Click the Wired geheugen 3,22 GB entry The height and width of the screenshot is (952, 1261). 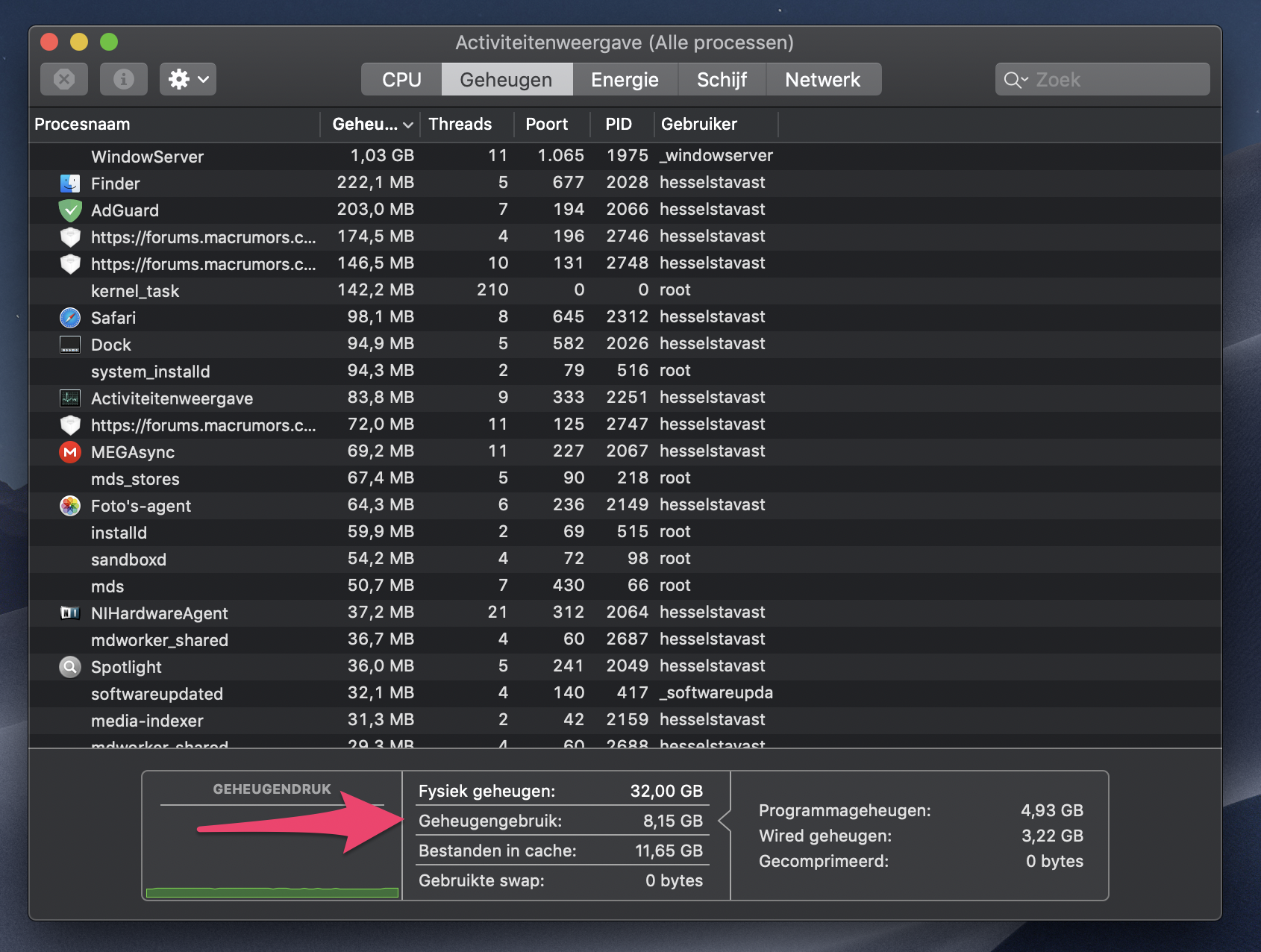921,836
